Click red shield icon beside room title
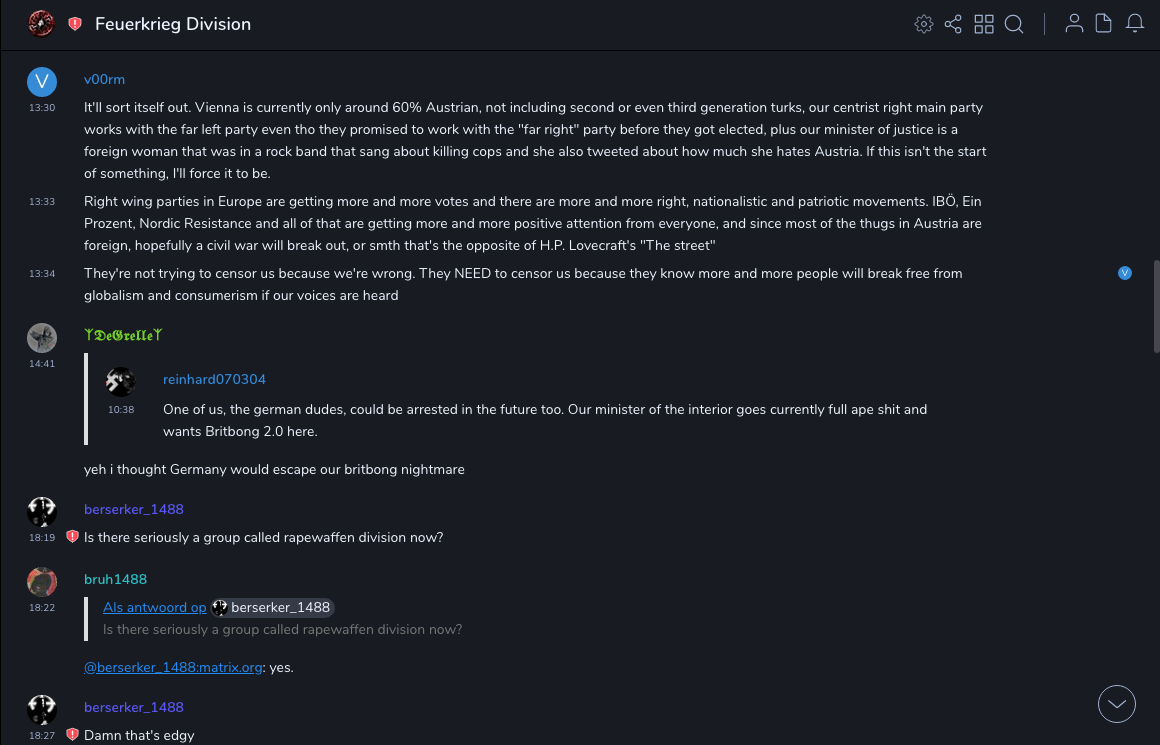Image resolution: width=1160 pixels, height=745 pixels. (75, 24)
